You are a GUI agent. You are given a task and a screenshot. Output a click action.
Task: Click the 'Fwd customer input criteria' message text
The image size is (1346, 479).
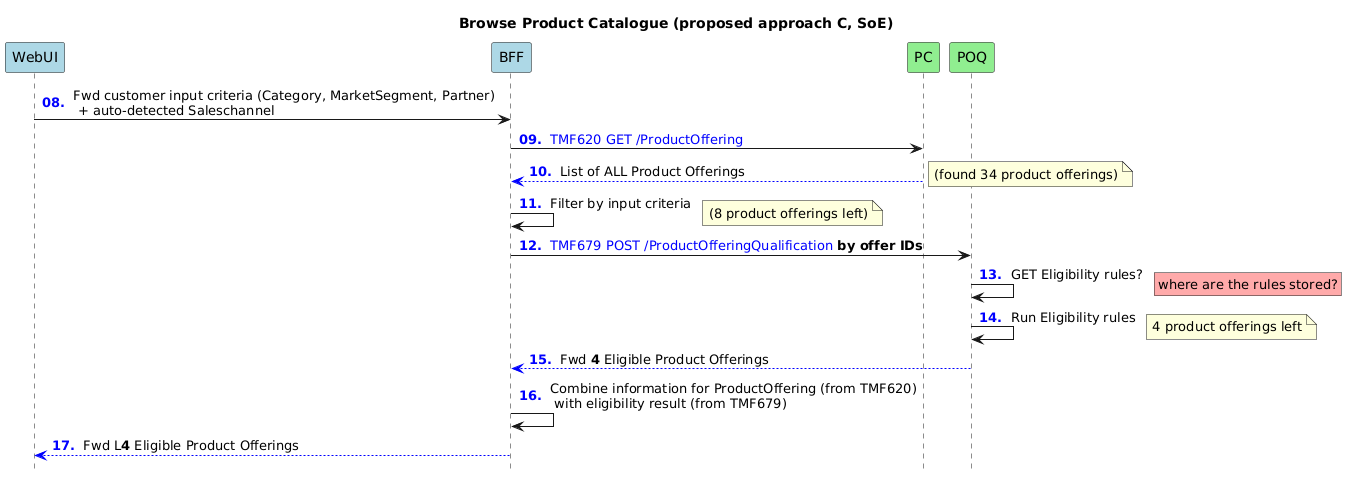[284, 103]
